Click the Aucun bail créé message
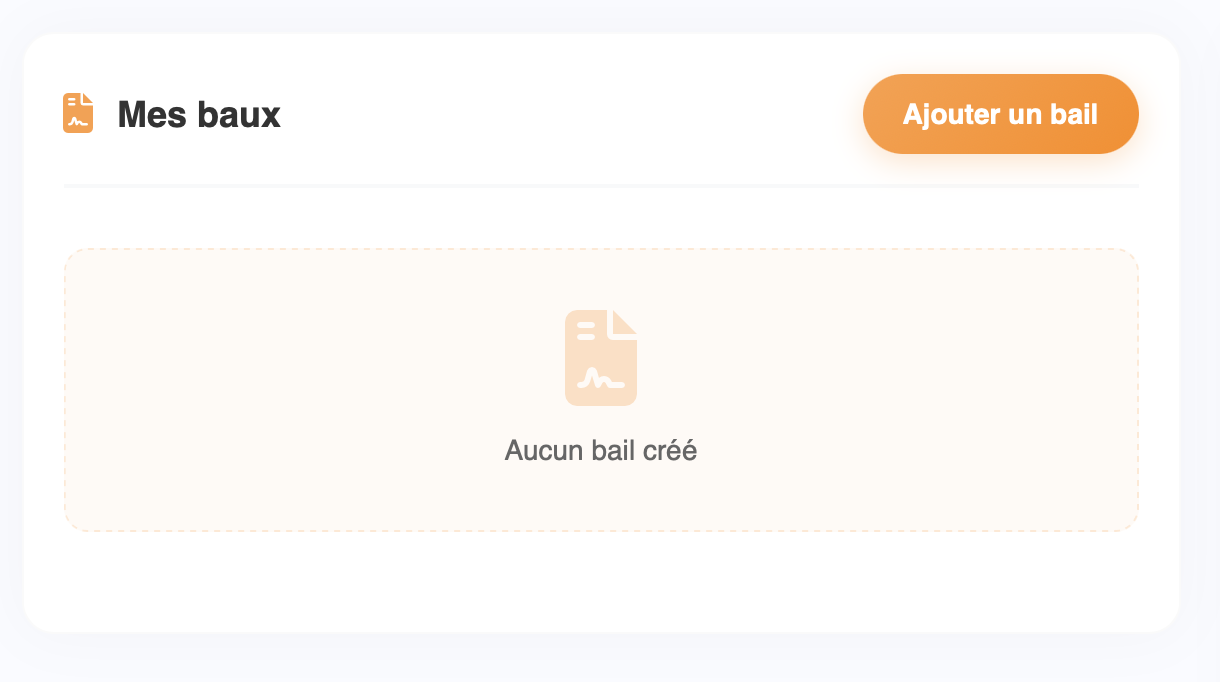Image resolution: width=1220 pixels, height=682 pixels. 600,451
